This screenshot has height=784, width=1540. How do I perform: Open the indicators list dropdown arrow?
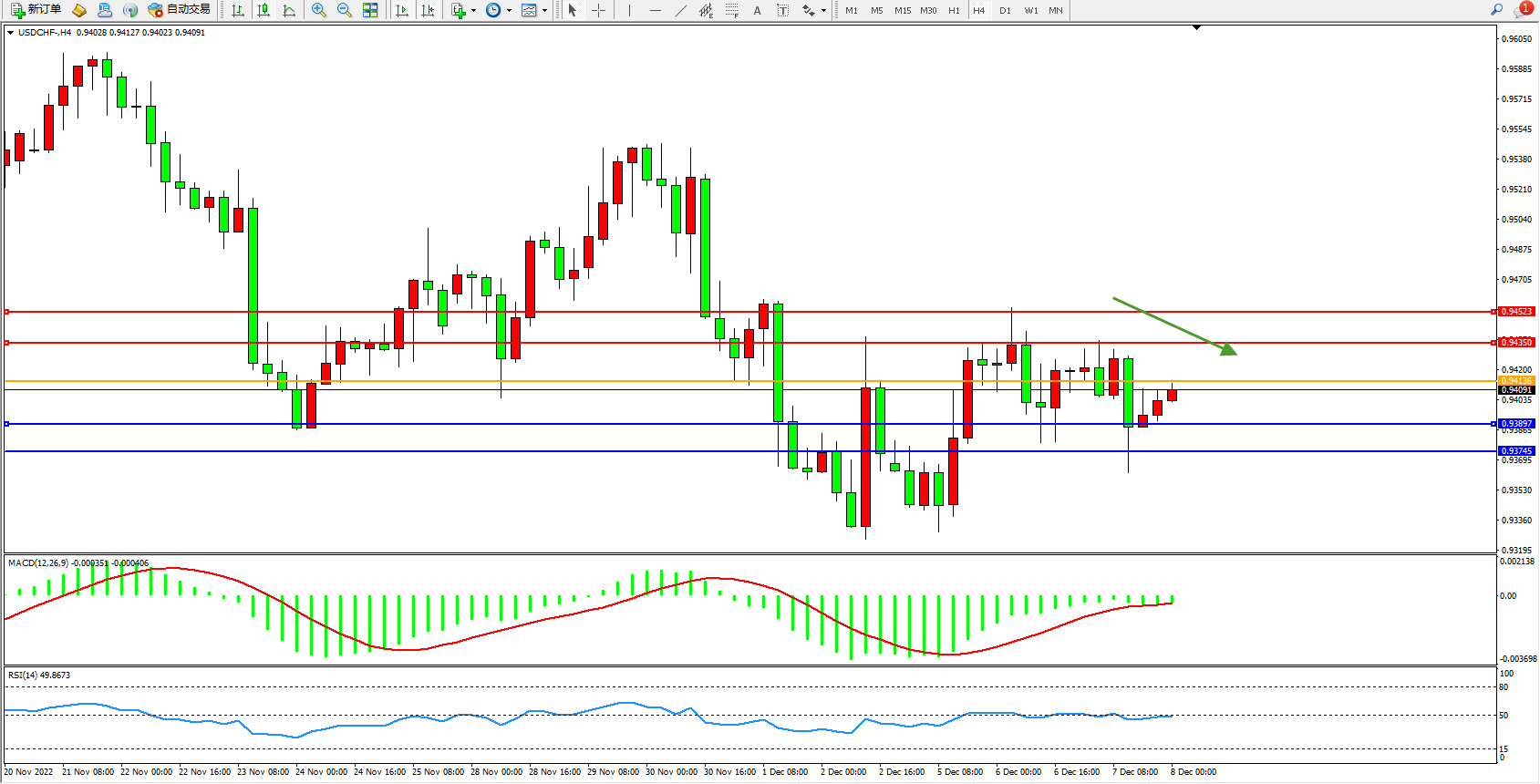(x=473, y=11)
